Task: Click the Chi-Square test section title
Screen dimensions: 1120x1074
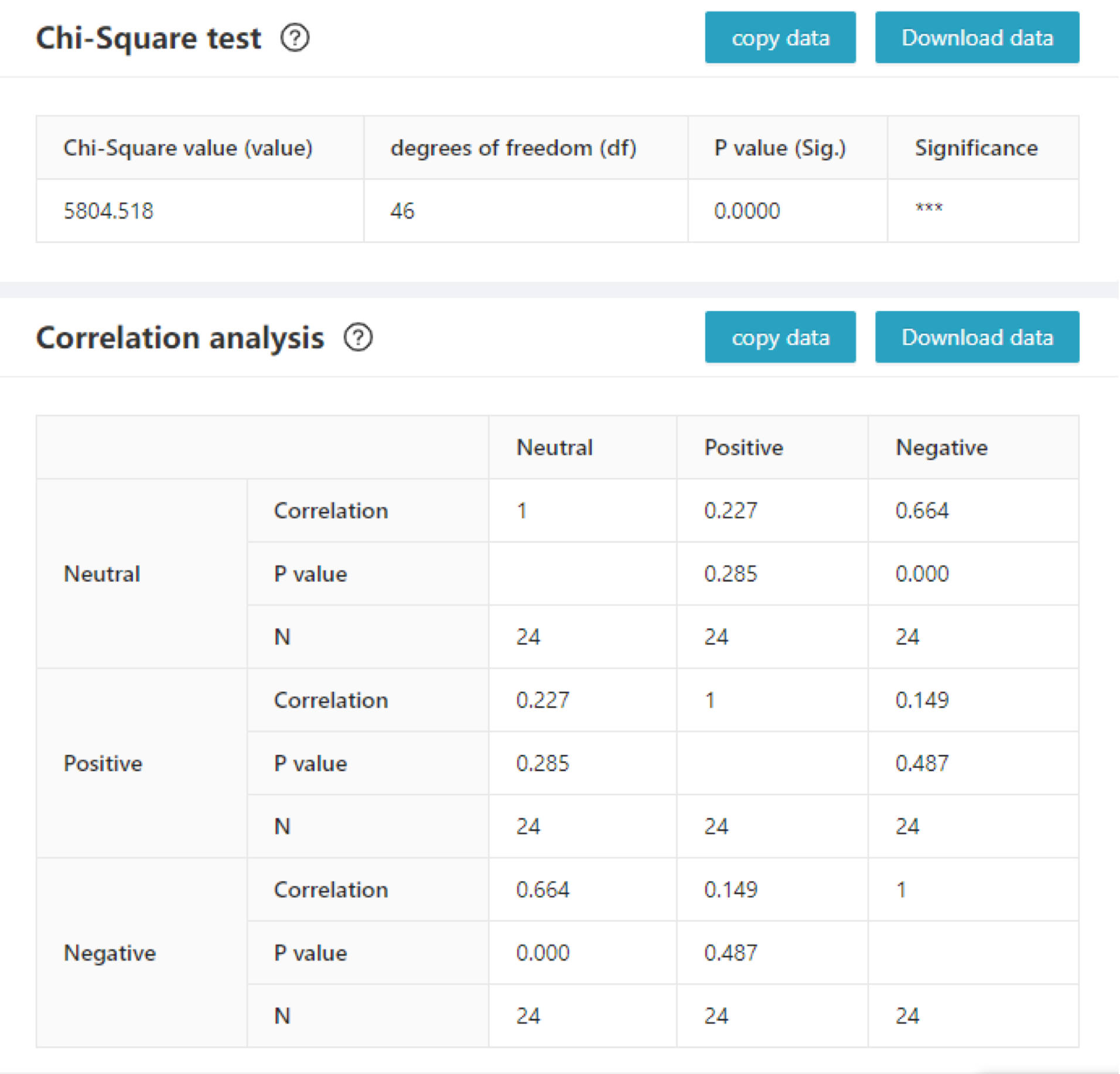Action: point(148,38)
